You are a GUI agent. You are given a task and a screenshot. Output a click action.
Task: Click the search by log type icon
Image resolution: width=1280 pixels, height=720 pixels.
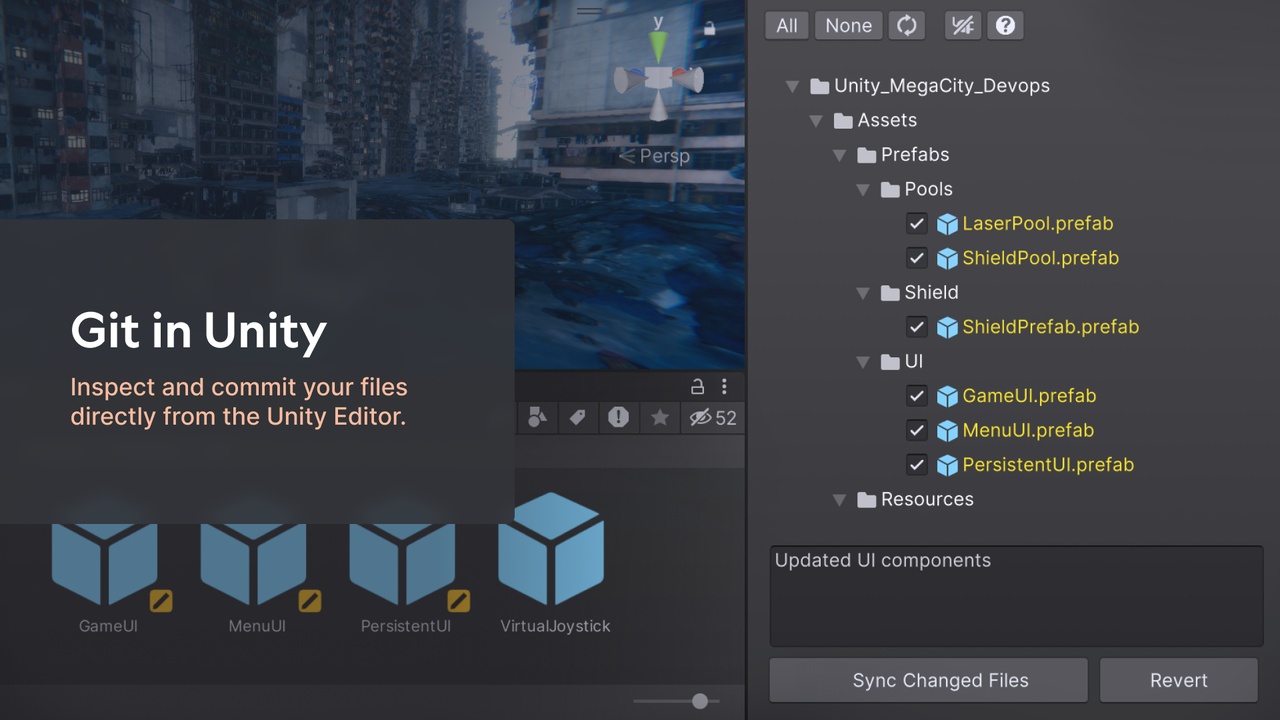click(618, 417)
